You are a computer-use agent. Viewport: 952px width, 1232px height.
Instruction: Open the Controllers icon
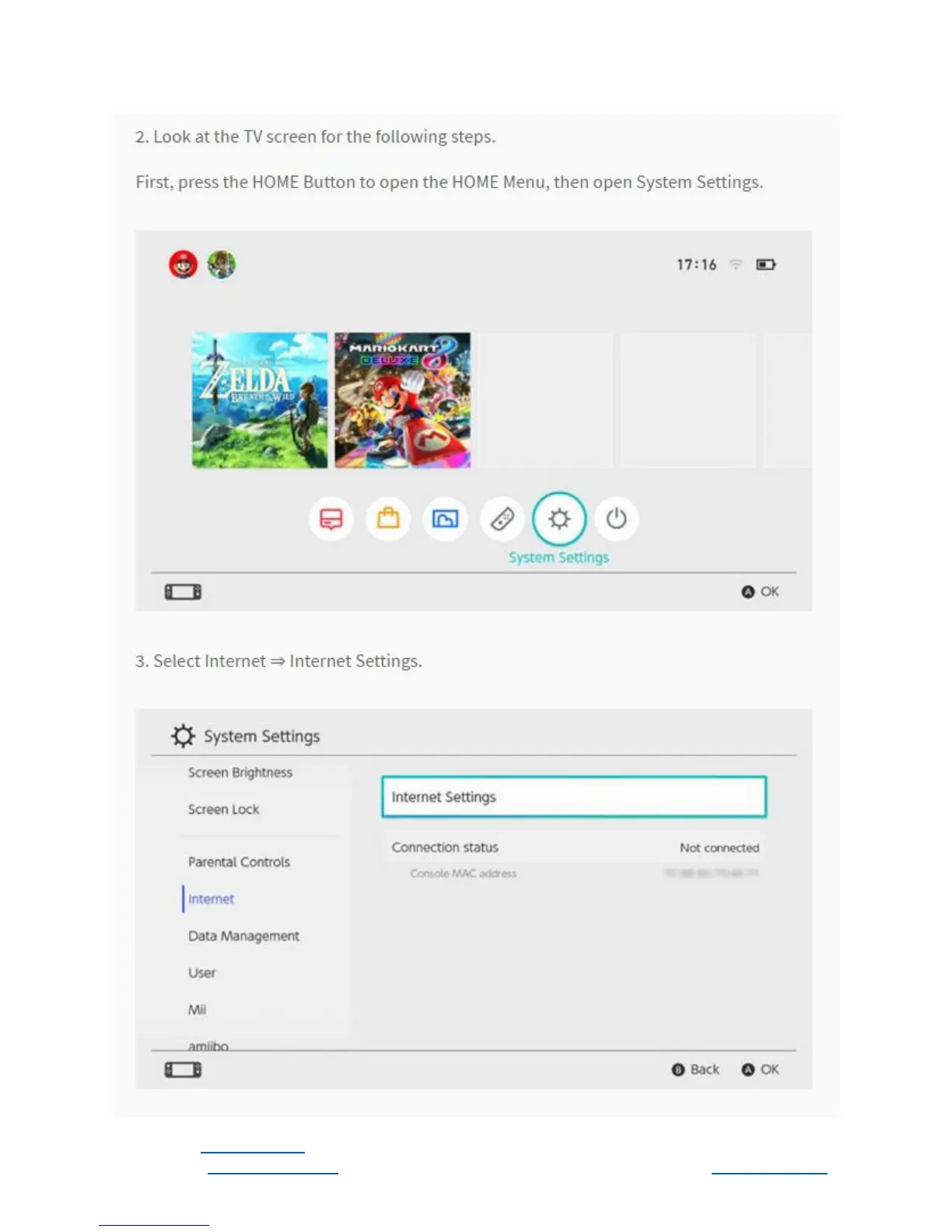tap(502, 519)
